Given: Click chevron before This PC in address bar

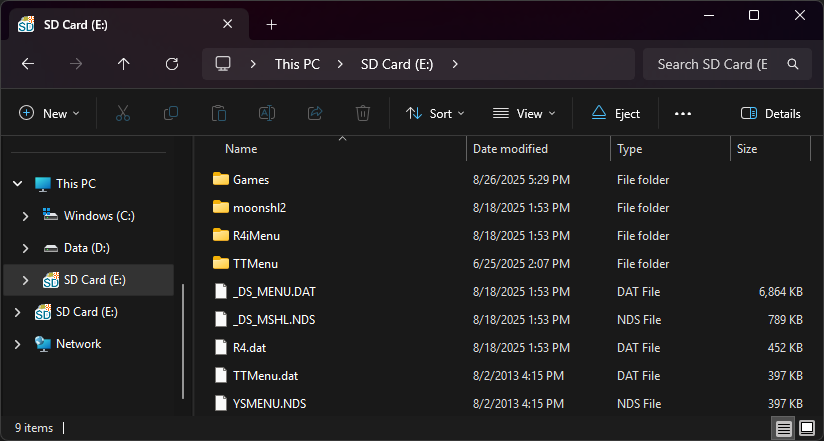Looking at the screenshot, I should coord(253,64).
